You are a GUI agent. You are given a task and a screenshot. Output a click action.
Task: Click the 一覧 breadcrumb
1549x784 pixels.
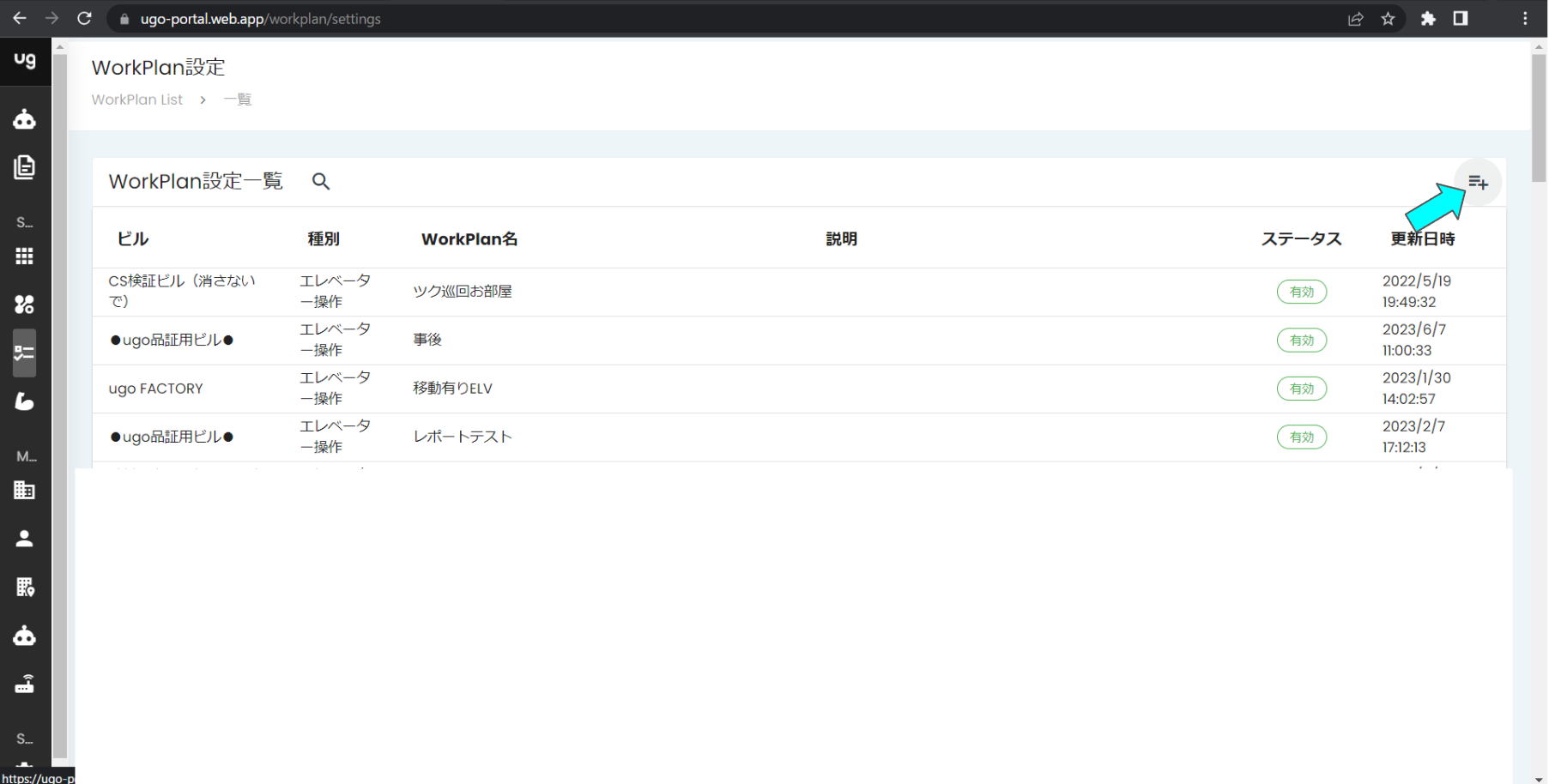[238, 100]
